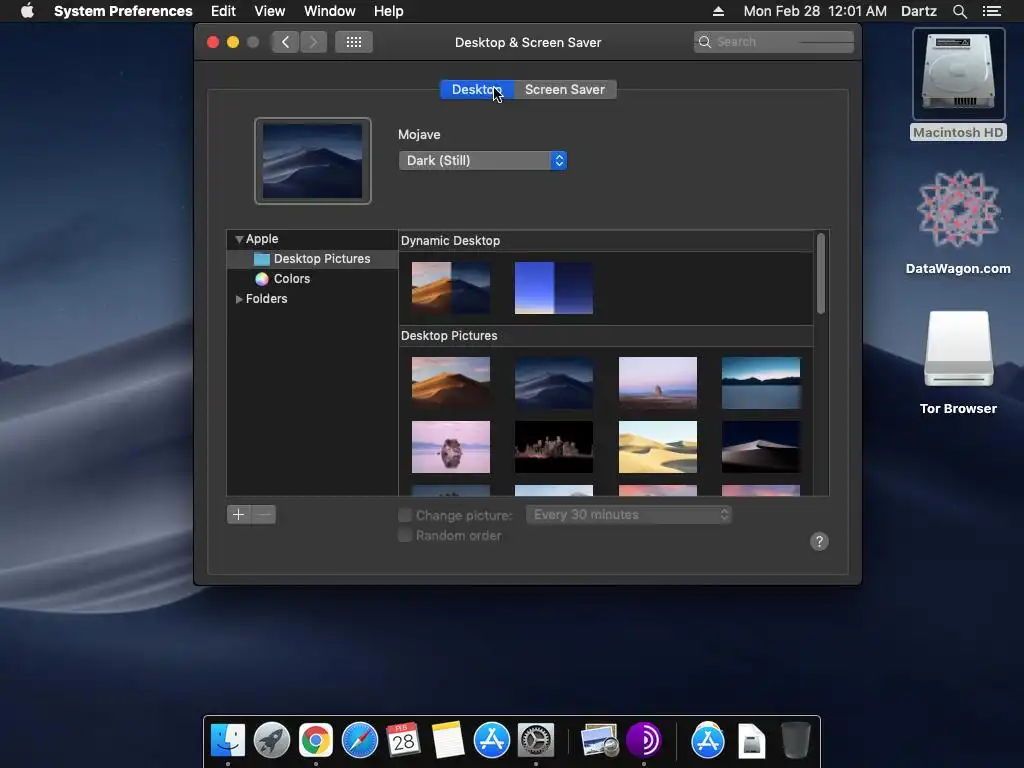
Task: Show all preferences grid button
Action: [354, 42]
